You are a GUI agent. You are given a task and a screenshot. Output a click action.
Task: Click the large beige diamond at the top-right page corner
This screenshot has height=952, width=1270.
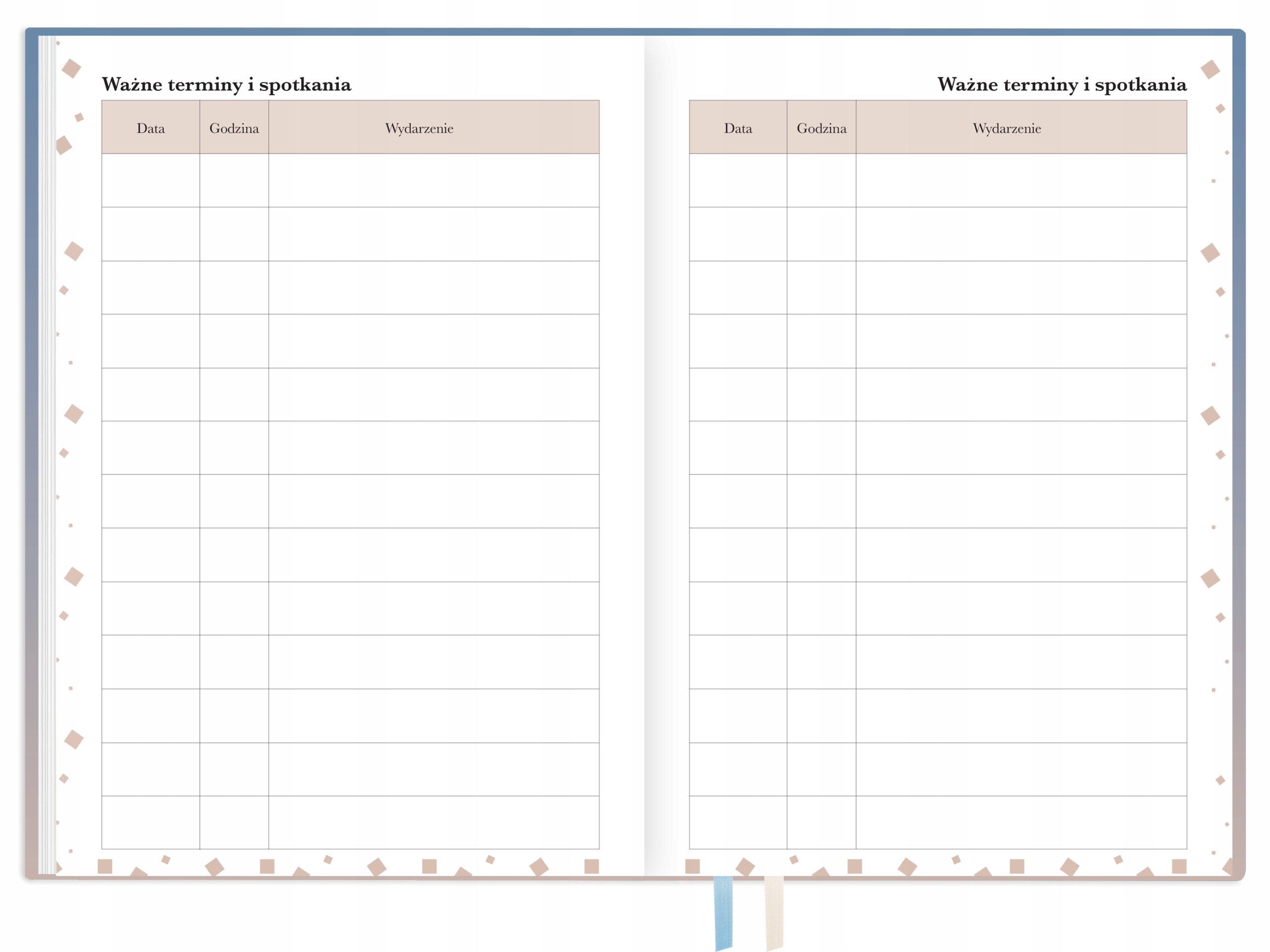tap(1209, 69)
